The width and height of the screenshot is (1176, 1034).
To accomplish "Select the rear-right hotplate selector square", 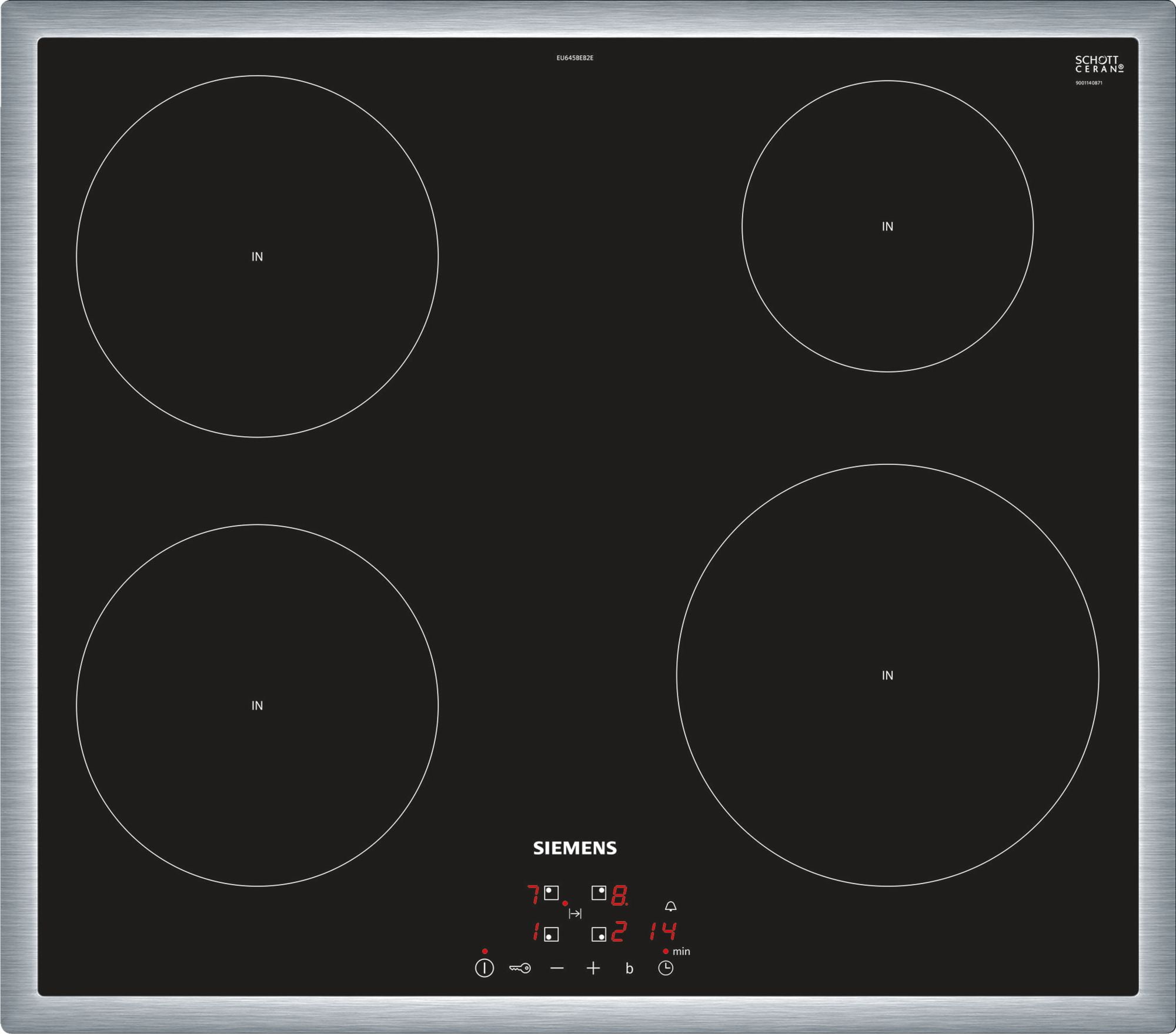I will click(599, 894).
